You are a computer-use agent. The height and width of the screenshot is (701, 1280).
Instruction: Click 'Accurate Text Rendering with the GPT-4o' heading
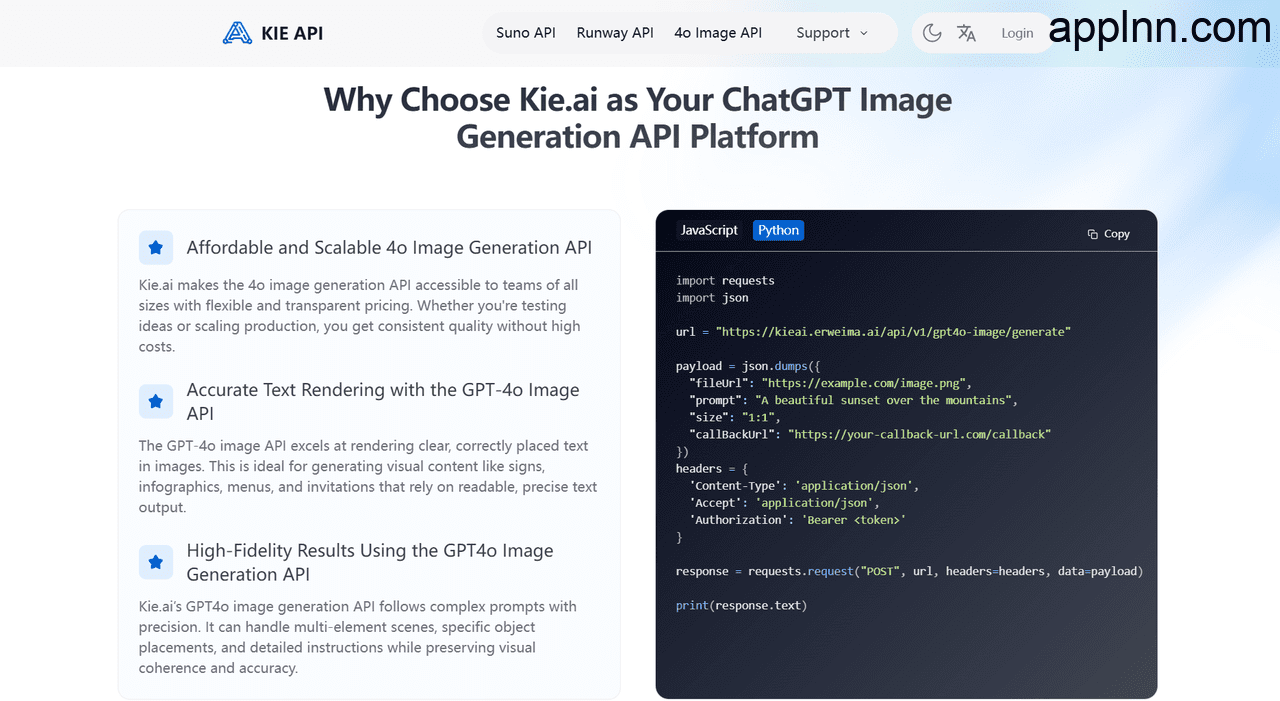[383, 401]
